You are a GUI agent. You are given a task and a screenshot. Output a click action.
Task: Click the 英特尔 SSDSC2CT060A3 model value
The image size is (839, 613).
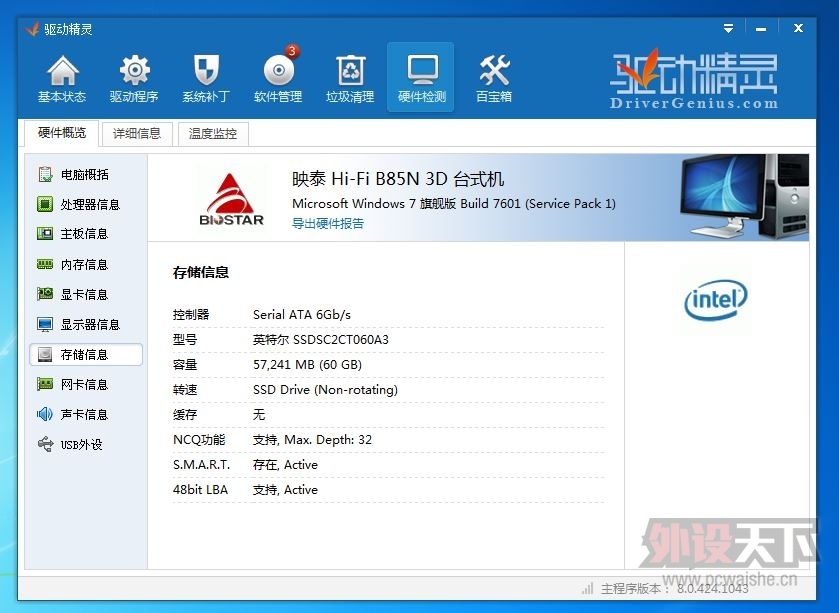coord(321,340)
